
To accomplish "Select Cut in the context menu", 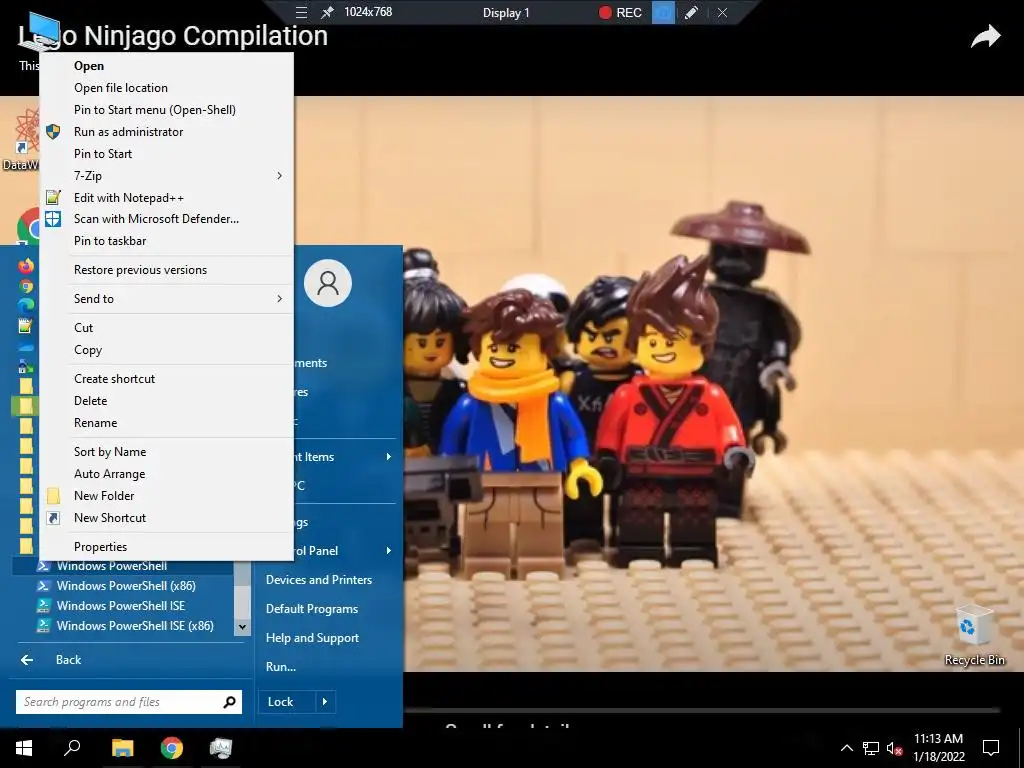I will point(167,327).
